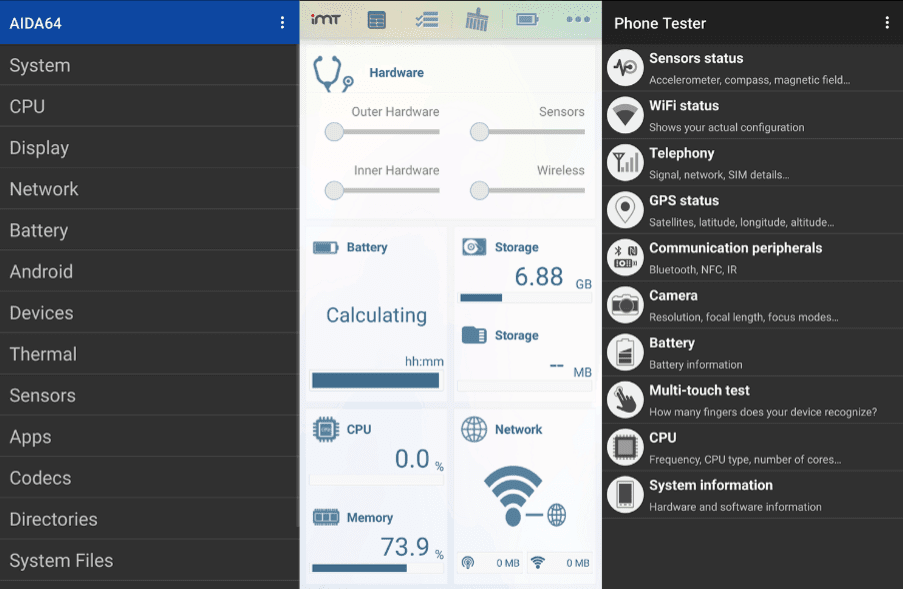Open WiFi status icon in Phone Tester
The image size is (903, 589).
[x=625, y=115]
